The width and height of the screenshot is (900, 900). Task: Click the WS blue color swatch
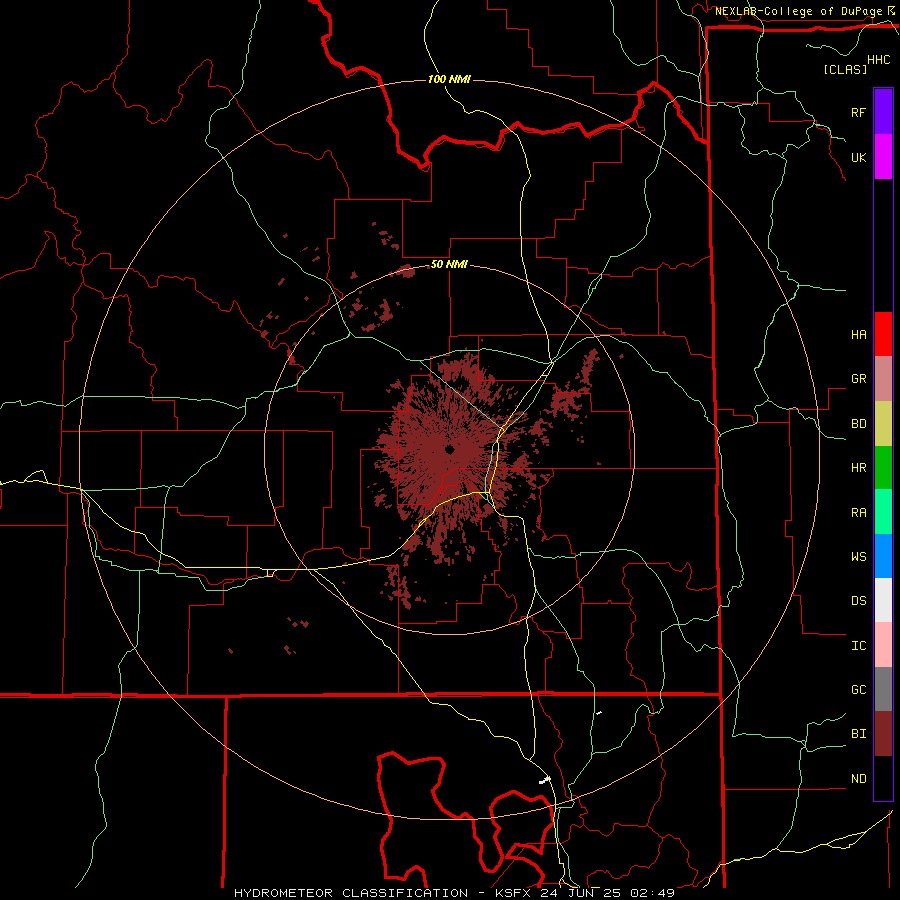[883, 556]
